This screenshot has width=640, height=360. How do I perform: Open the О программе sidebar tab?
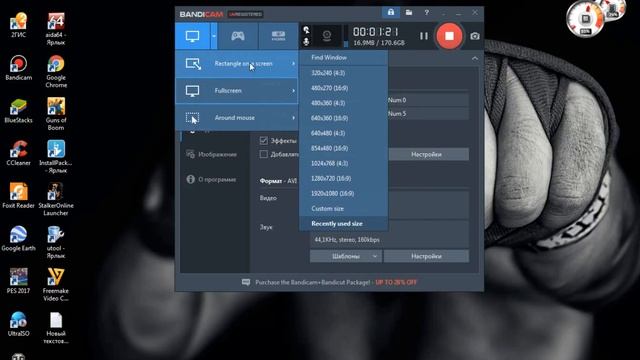pos(212,180)
